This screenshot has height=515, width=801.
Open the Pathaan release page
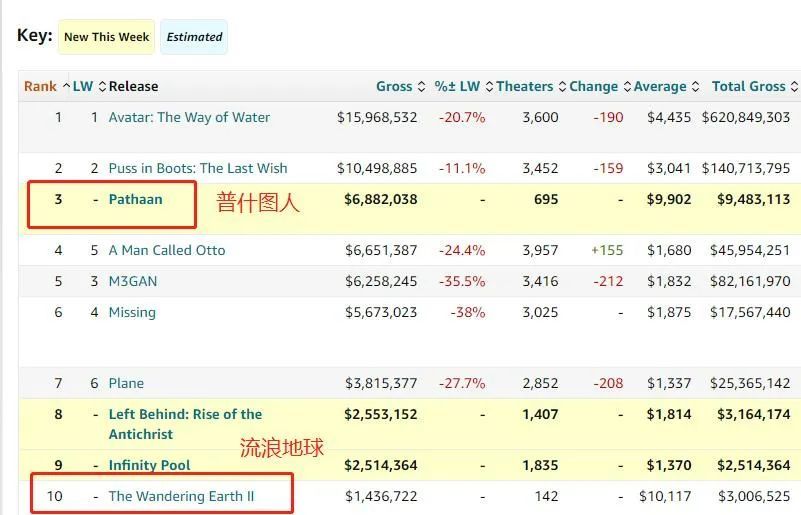(135, 199)
